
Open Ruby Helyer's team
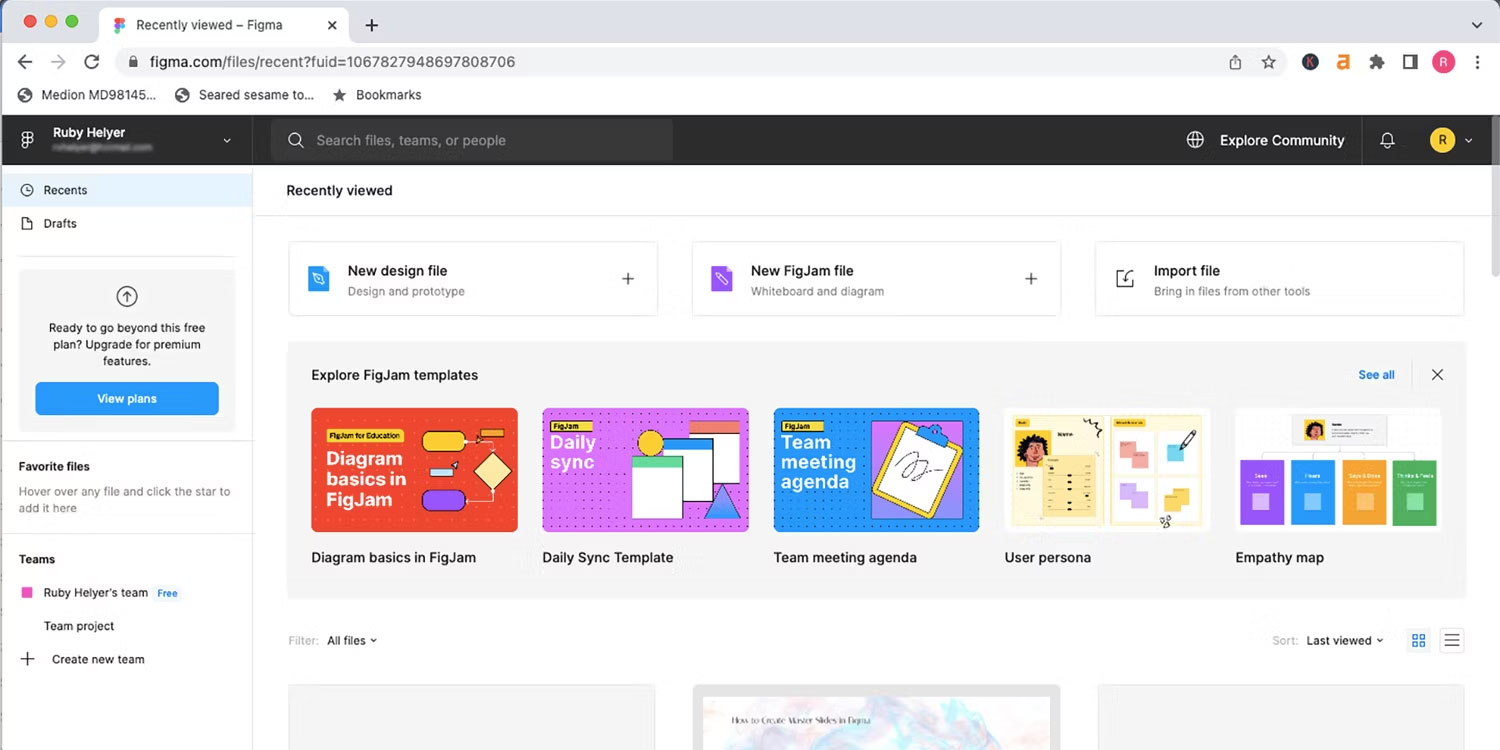coord(95,593)
